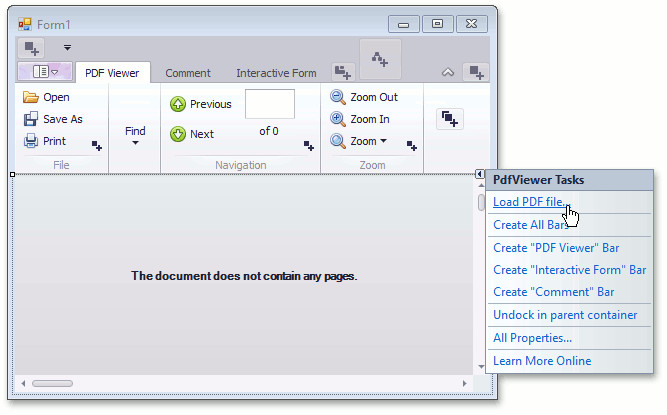Screen dimensions: 667x415
Task: Click the File group caption
Action: (x=61, y=165)
